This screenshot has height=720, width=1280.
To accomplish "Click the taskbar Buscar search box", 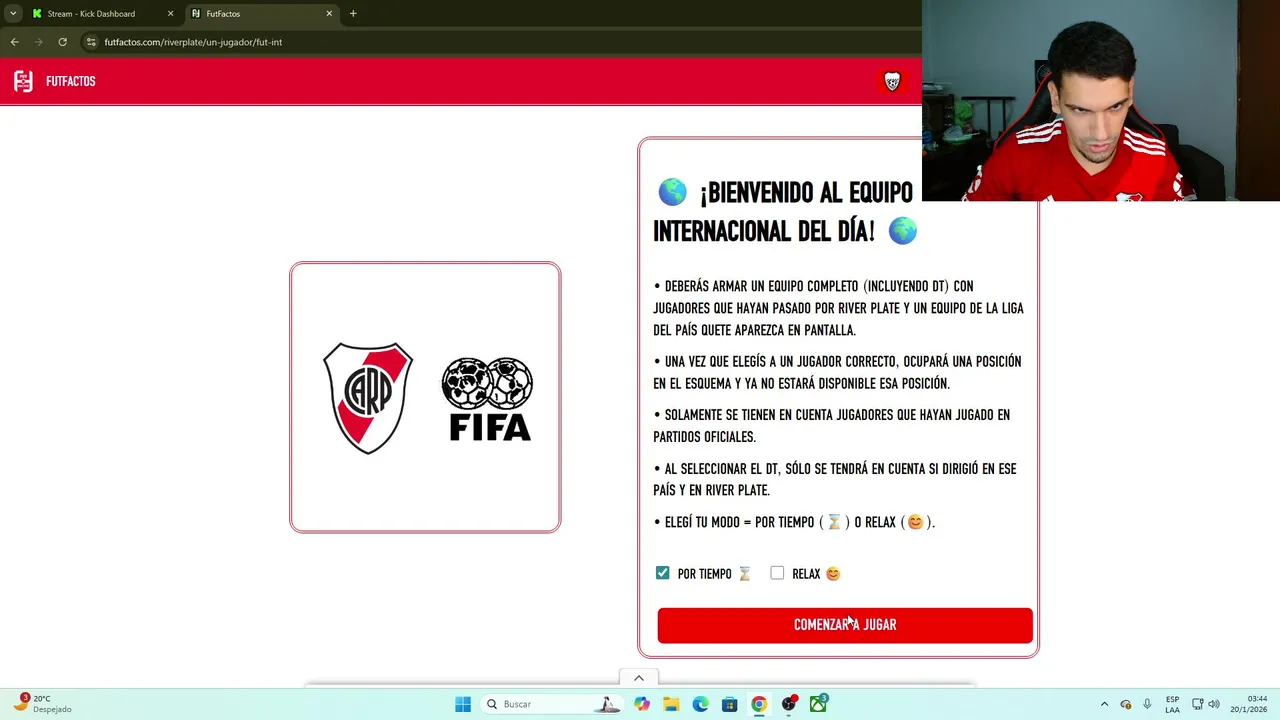I will [x=551, y=704].
